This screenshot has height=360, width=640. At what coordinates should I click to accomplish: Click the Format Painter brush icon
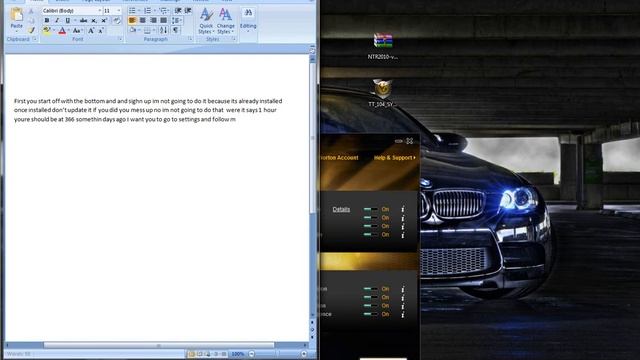31,30
